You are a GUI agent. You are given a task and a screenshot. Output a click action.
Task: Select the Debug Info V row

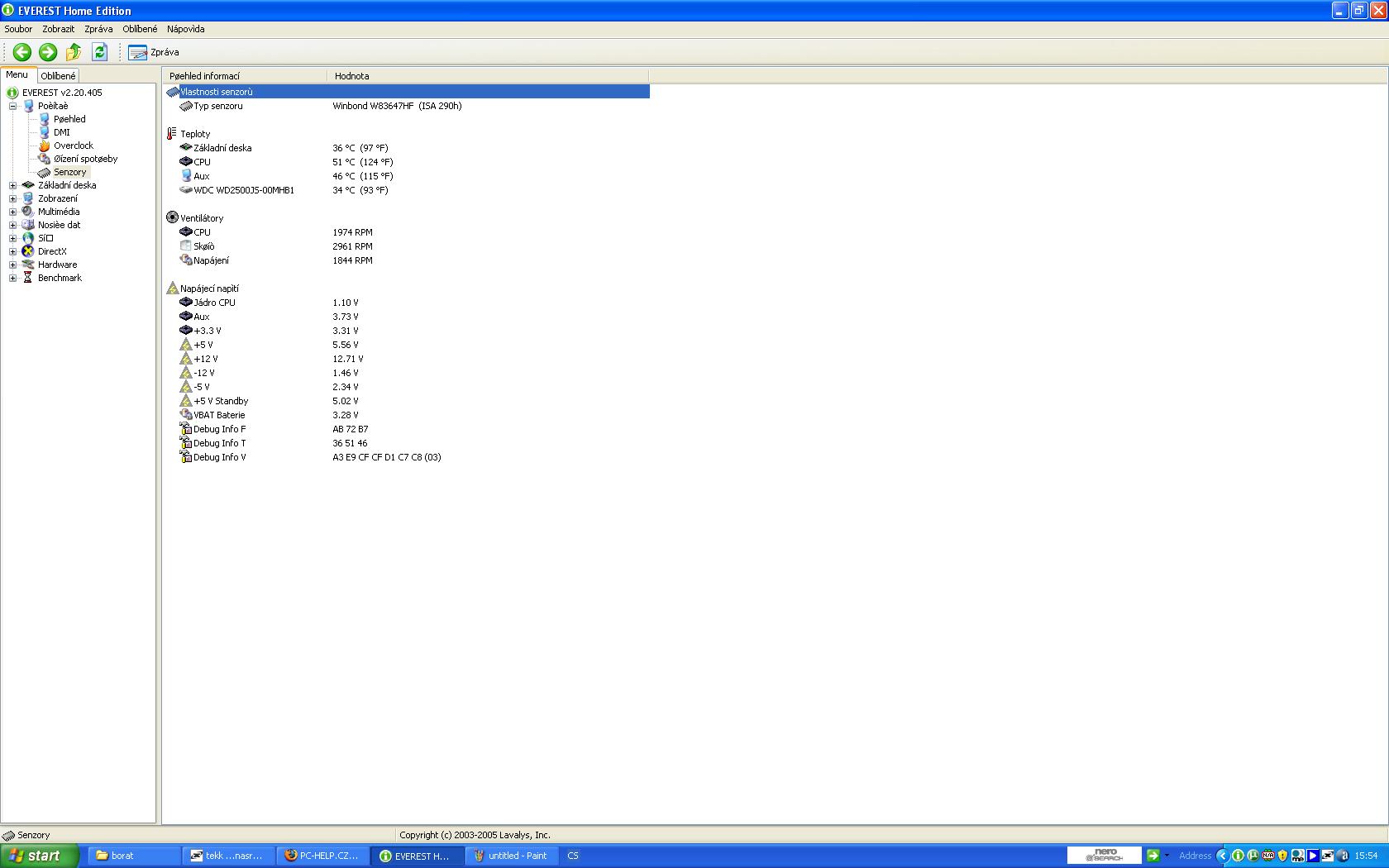click(x=407, y=457)
